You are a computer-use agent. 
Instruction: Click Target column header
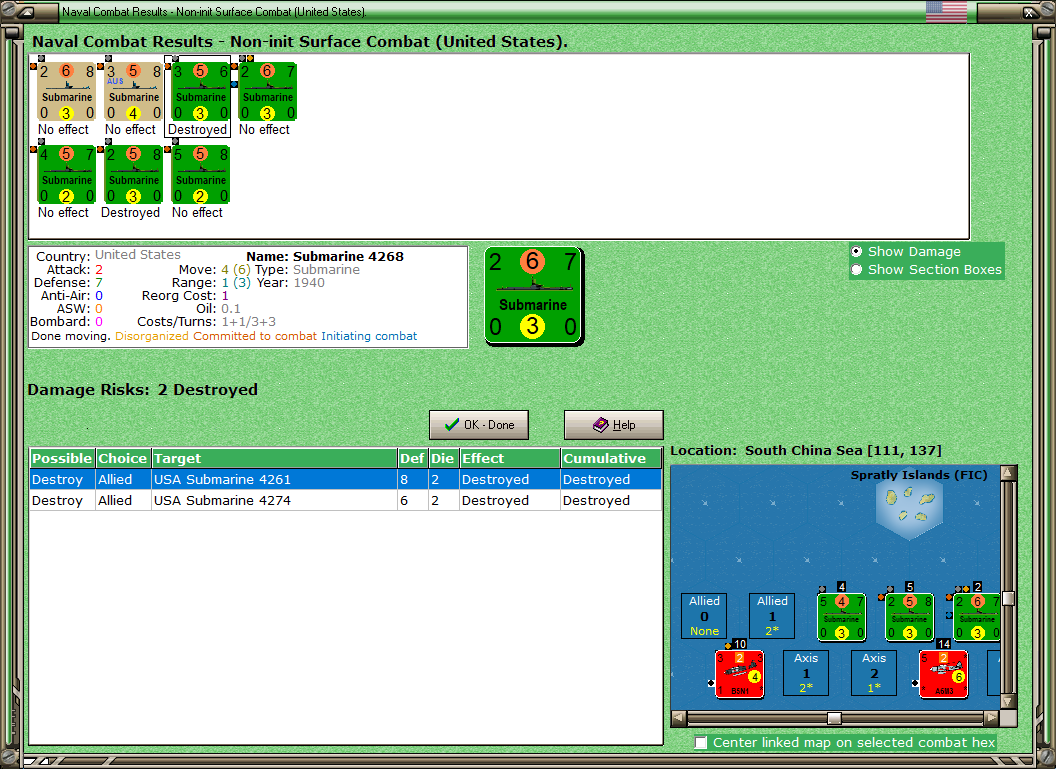pos(274,458)
